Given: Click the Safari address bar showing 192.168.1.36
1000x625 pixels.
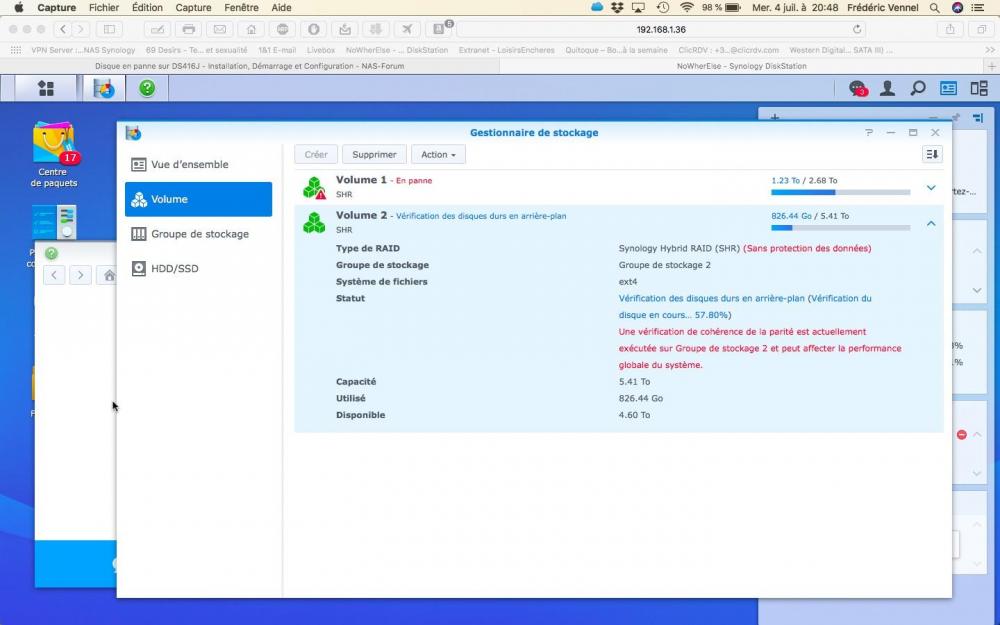Looking at the screenshot, I should tap(660, 29).
